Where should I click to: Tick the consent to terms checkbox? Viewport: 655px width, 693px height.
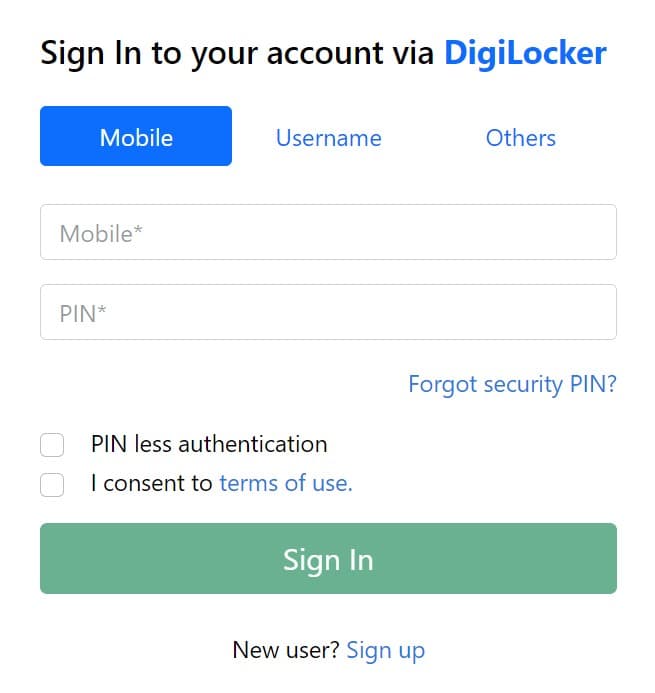[x=52, y=484]
